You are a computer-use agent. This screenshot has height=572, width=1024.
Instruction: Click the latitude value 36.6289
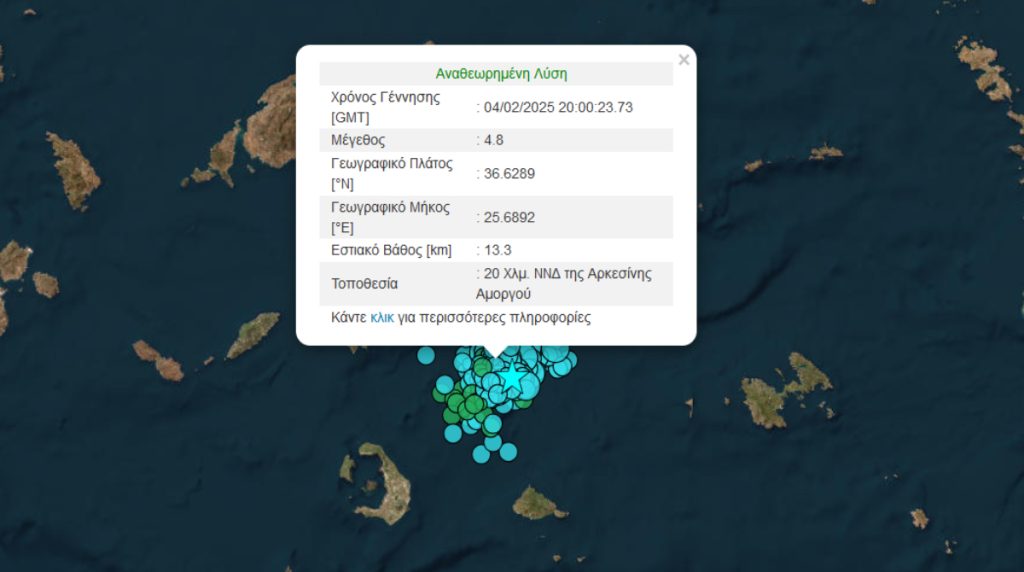(509, 173)
